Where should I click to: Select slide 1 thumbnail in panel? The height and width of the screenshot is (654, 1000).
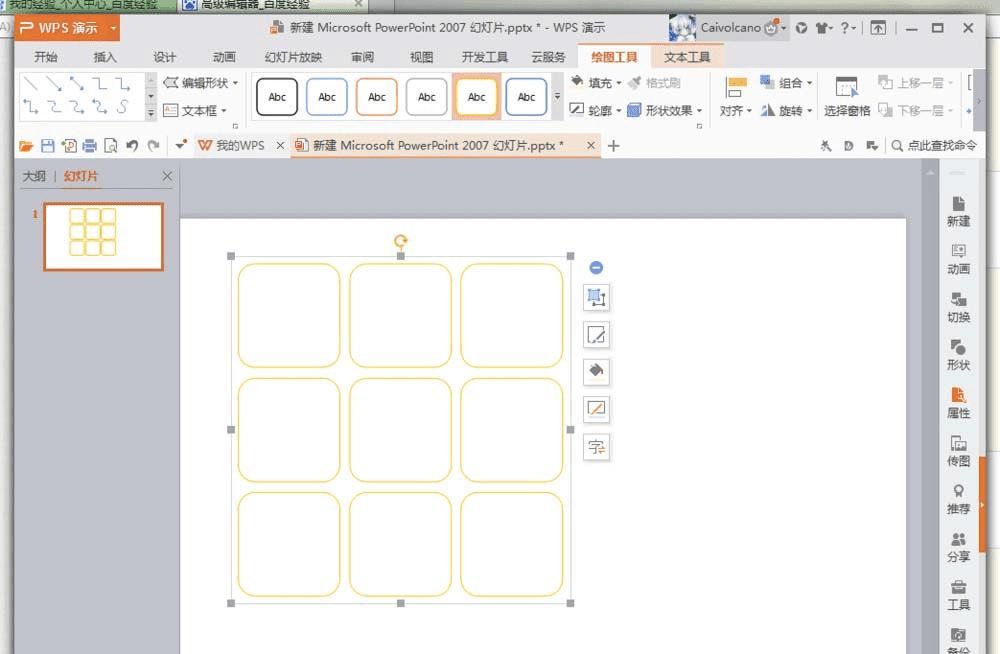(103, 237)
